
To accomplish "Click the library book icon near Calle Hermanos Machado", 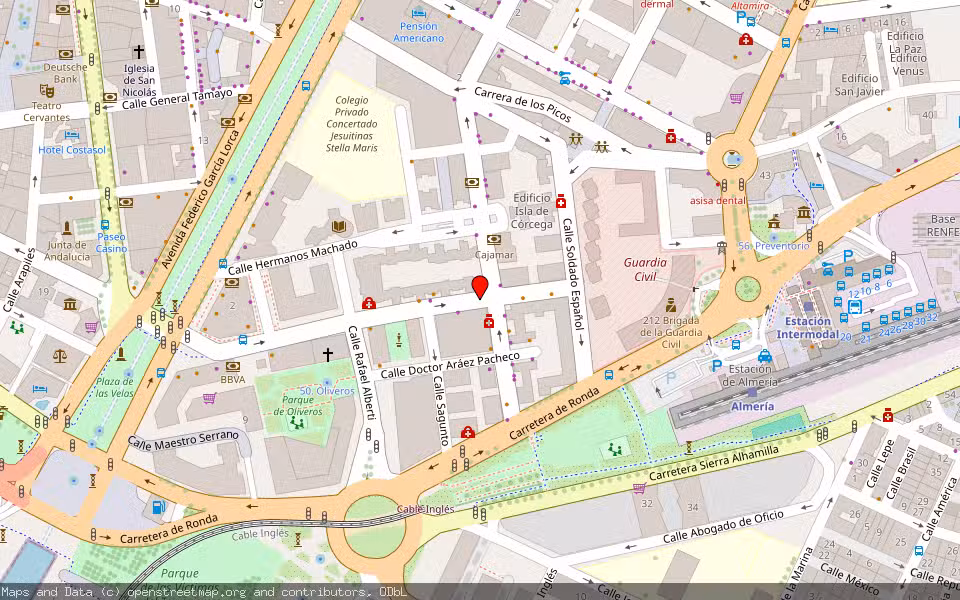I will click(339, 227).
